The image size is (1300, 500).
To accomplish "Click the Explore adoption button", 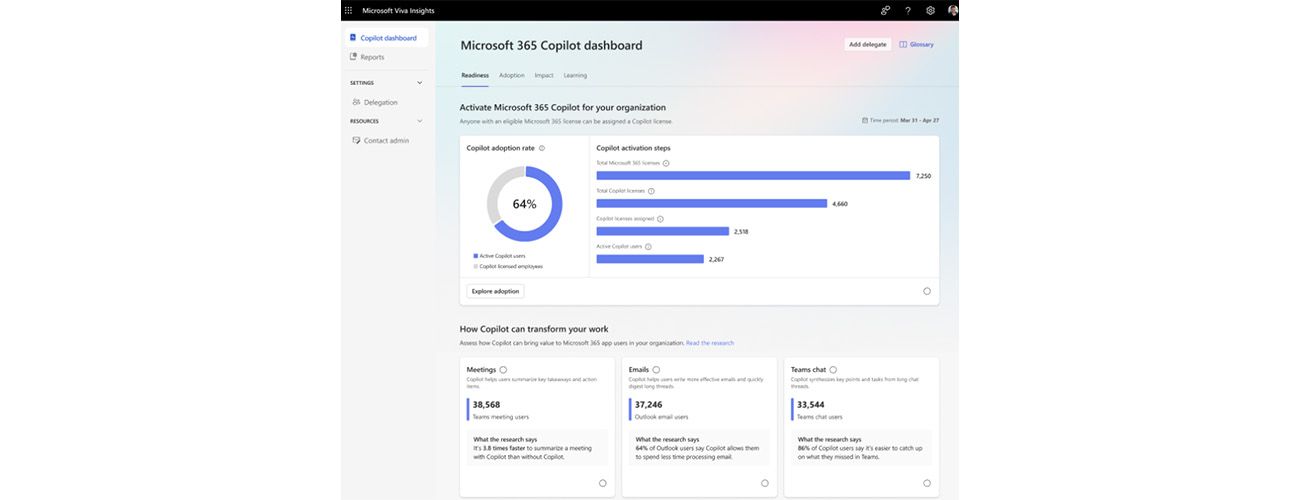I will point(495,291).
